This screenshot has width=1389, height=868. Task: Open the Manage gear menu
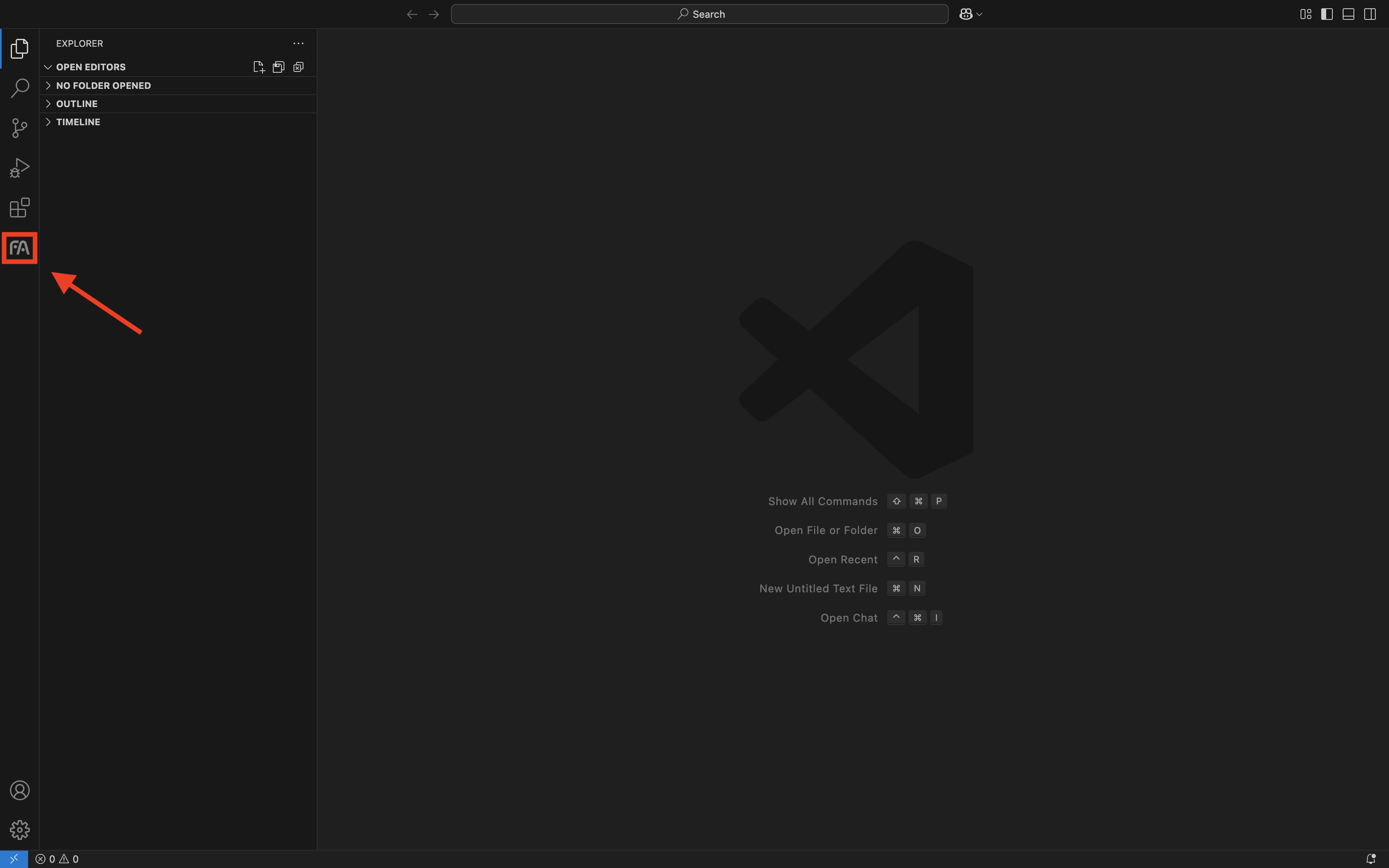tap(19, 830)
